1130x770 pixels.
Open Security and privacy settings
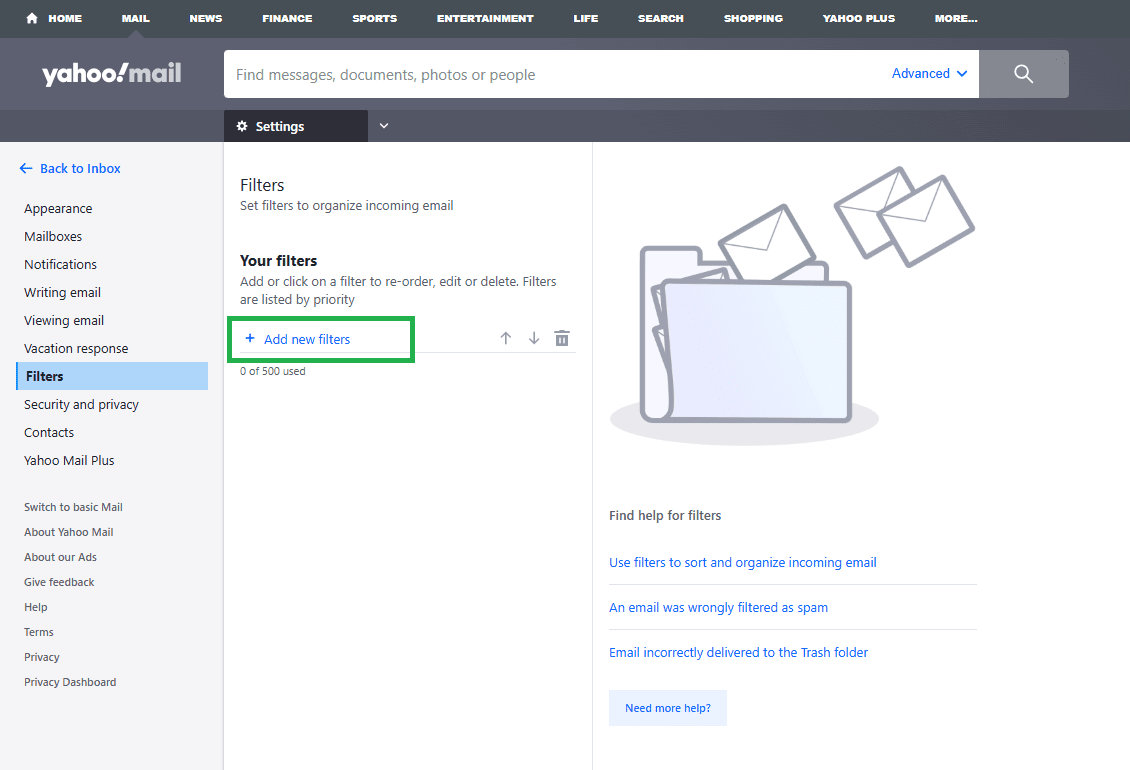click(81, 404)
